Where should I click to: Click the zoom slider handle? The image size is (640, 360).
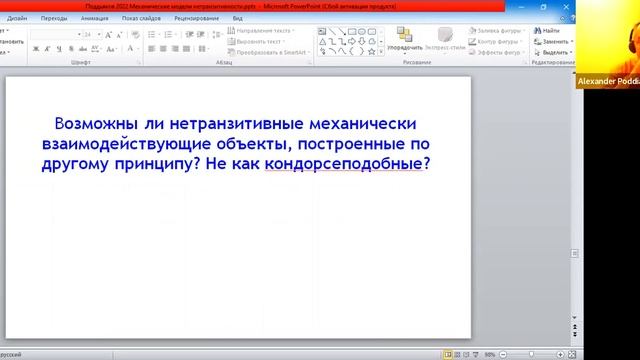(531, 355)
